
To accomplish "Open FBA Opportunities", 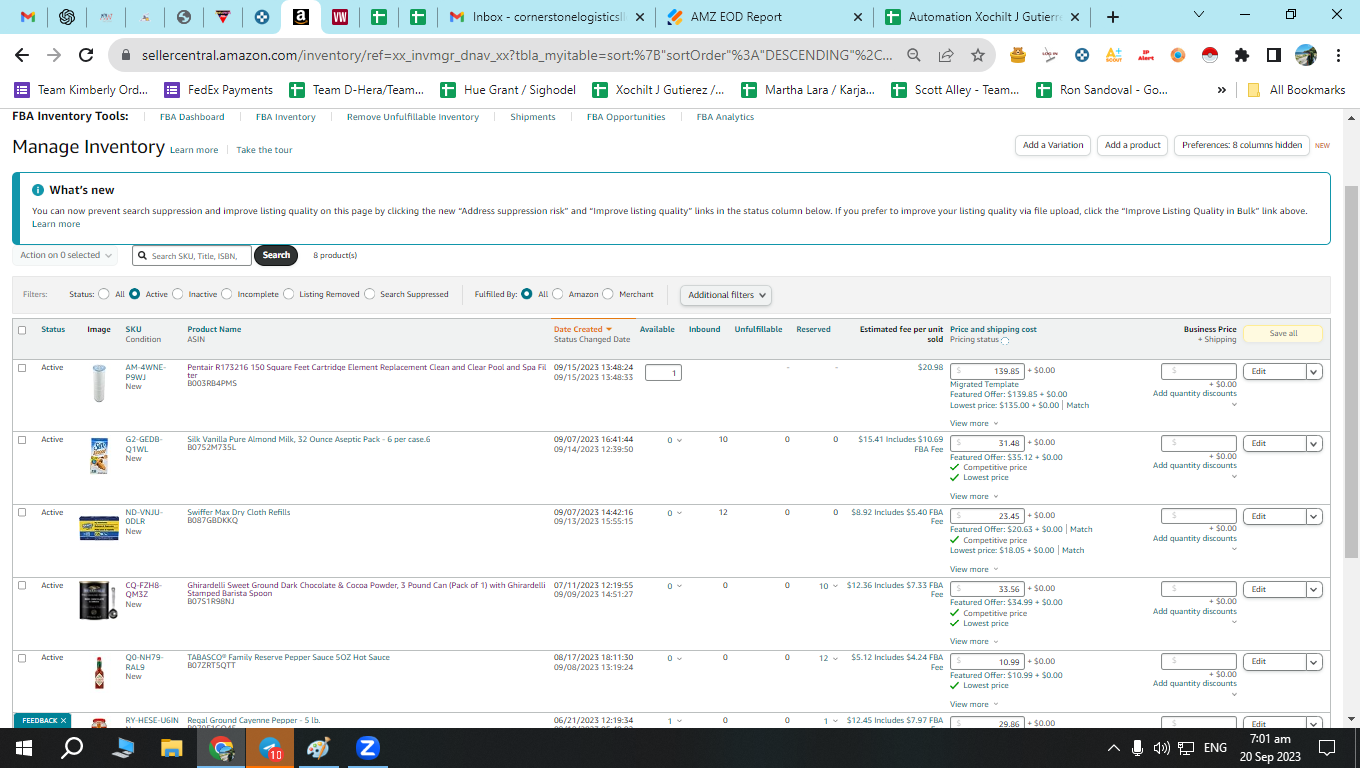I will [x=626, y=117].
